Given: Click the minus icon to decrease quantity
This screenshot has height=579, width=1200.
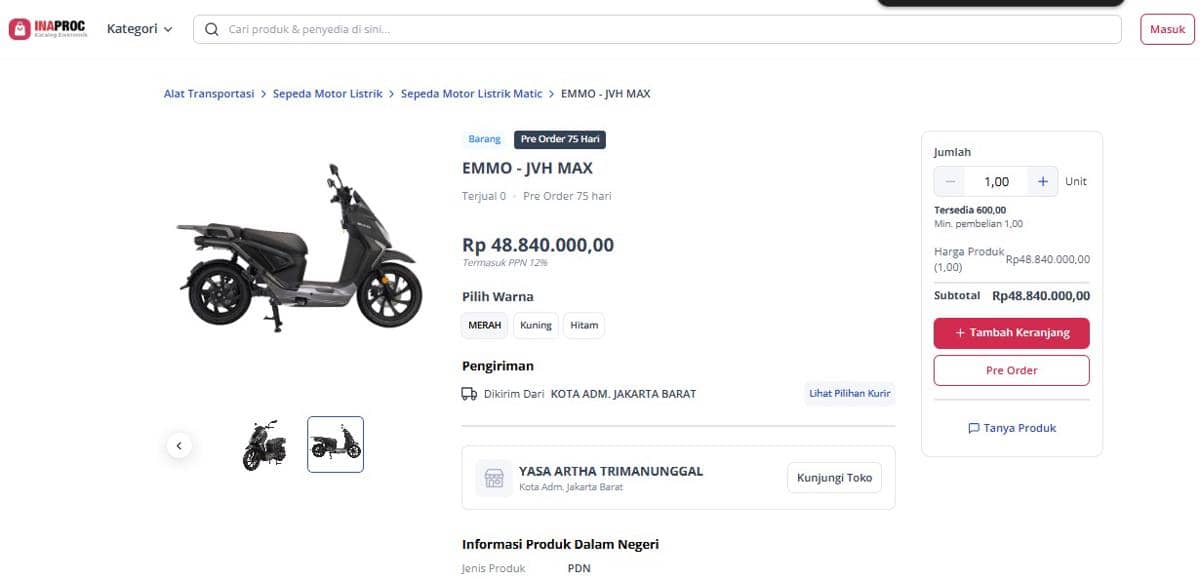Looking at the screenshot, I should (949, 181).
